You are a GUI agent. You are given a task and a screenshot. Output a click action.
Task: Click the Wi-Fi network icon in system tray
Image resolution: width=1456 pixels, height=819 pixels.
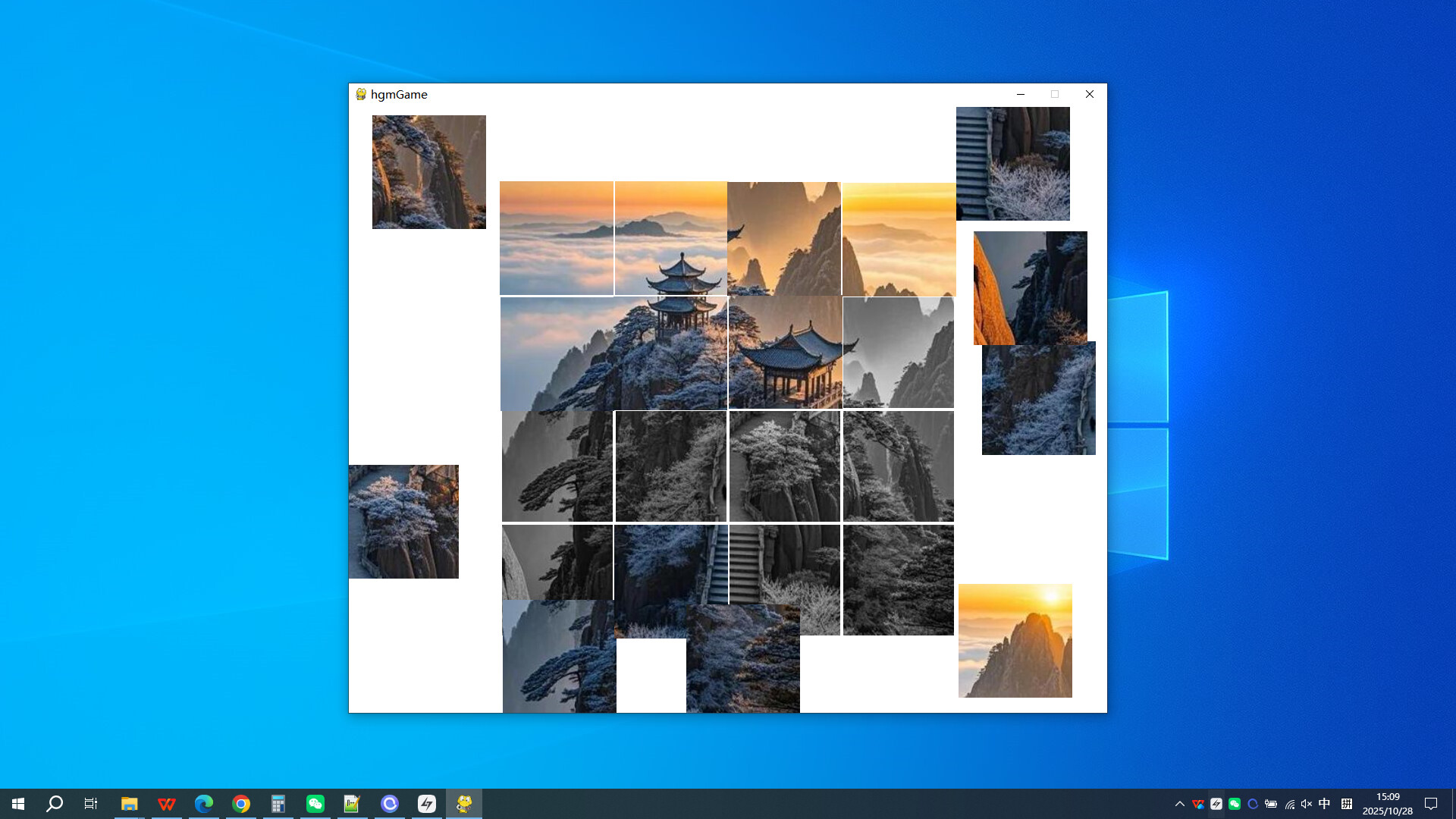(1289, 804)
